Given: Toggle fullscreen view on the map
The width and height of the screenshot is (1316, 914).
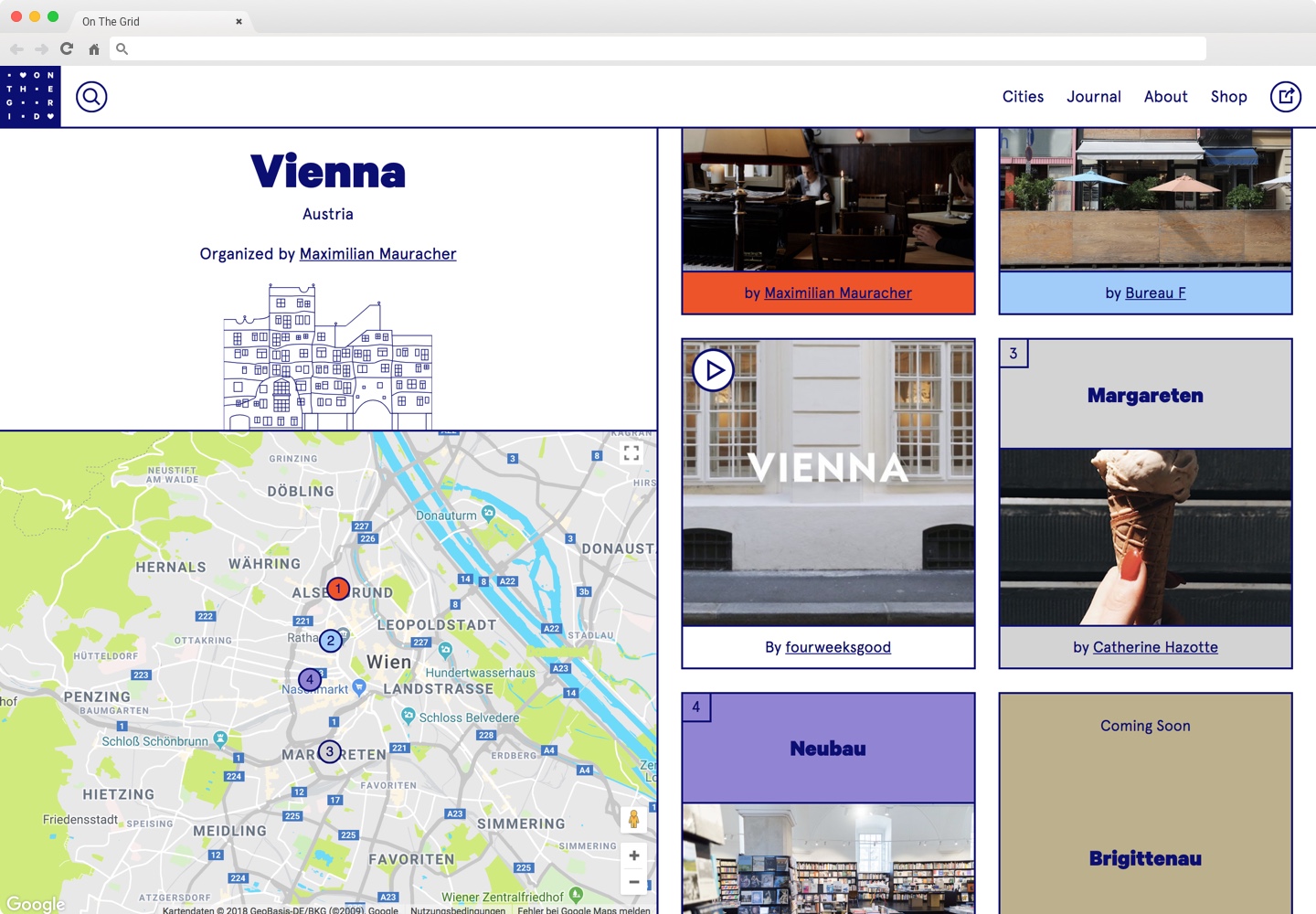Looking at the screenshot, I should point(631,453).
